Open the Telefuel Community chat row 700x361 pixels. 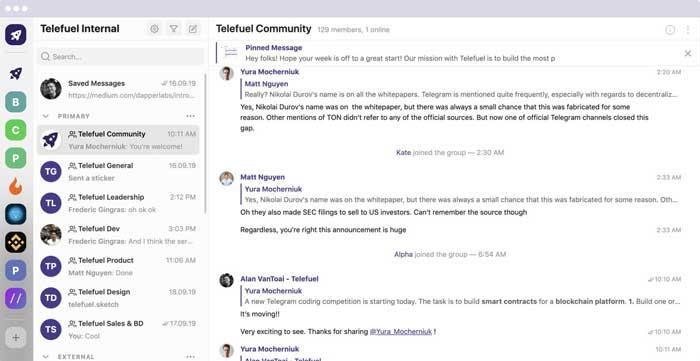[118, 140]
